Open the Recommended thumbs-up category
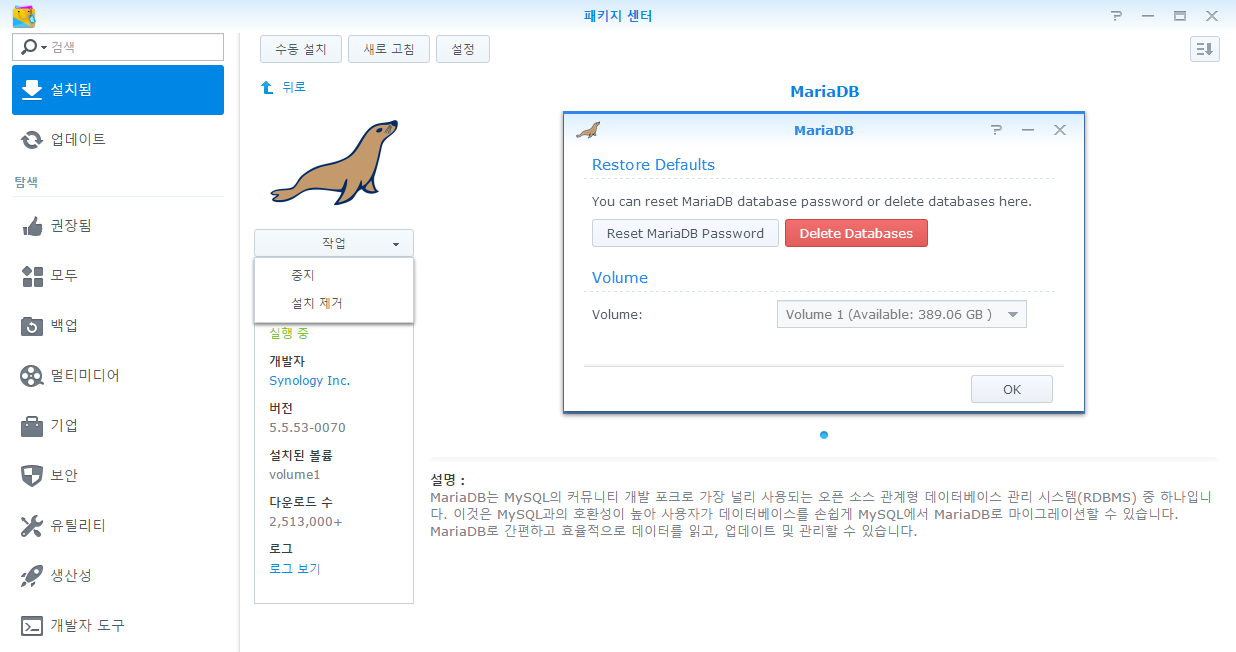The image size is (1236, 652). coord(32,226)
